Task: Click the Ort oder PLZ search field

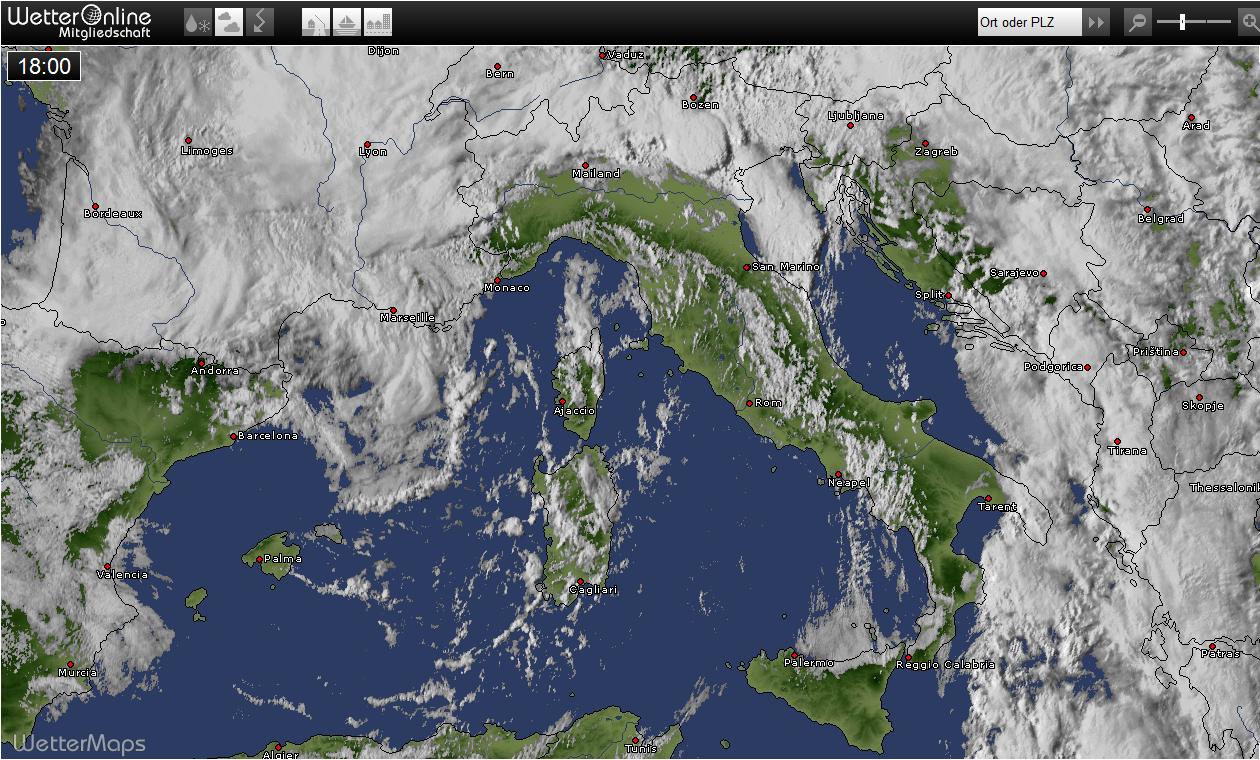Action: pos(1030,22)
